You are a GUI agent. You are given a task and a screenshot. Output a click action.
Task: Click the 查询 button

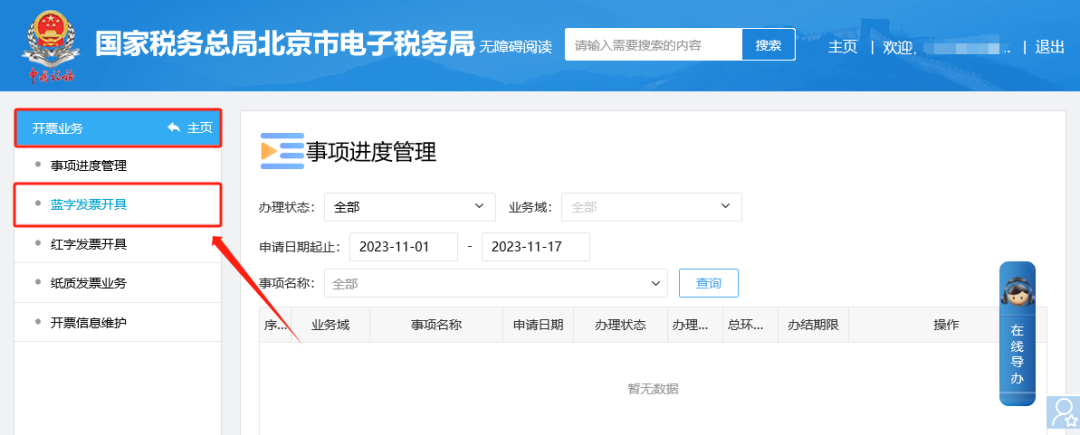pyautogui.click(x=708, y=284)
